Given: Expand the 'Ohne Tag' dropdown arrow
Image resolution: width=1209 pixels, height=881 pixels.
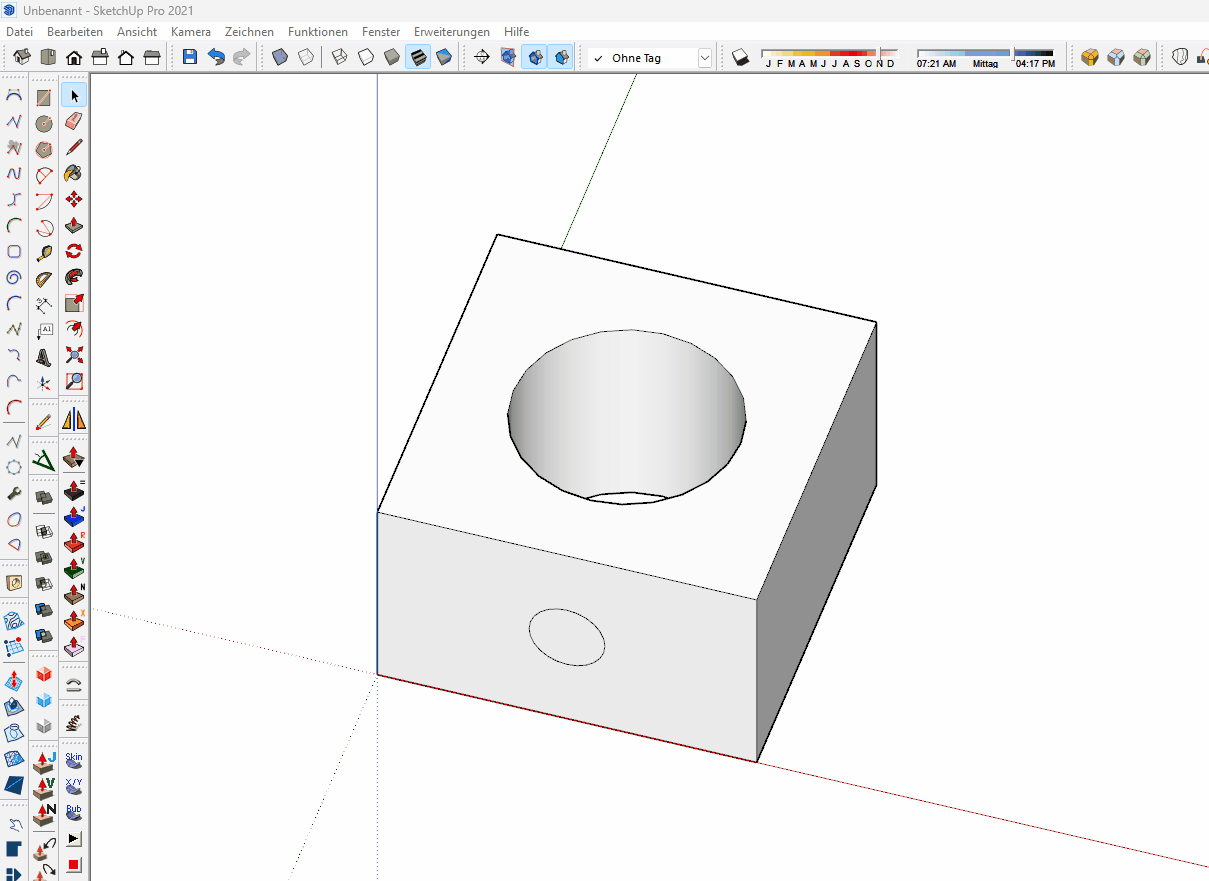Looking at the screenshot, I should (x=705, y=58).
